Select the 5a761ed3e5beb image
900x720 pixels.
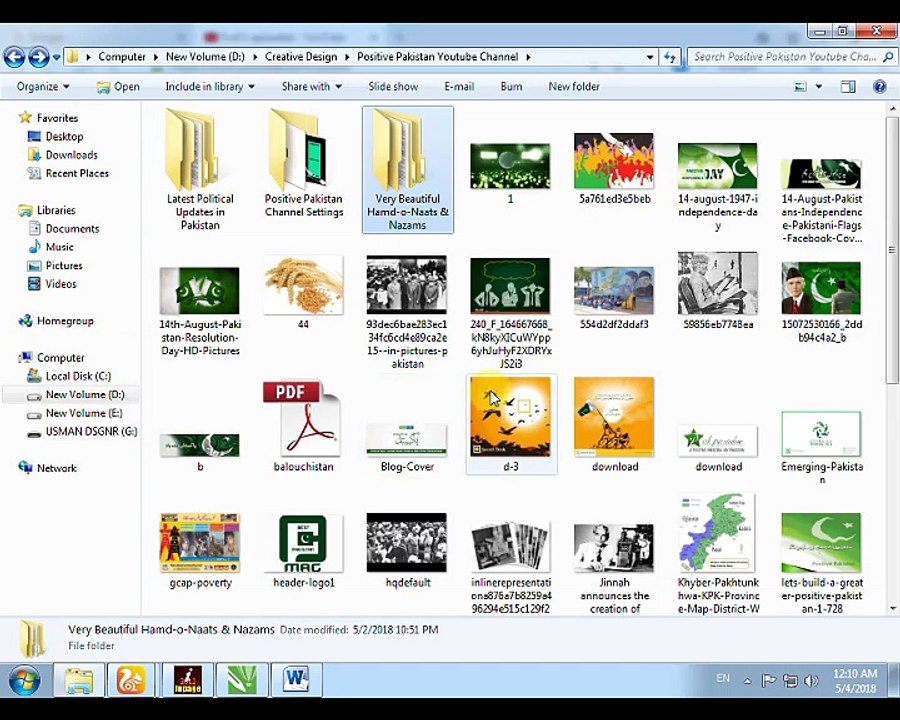point(614,168)
